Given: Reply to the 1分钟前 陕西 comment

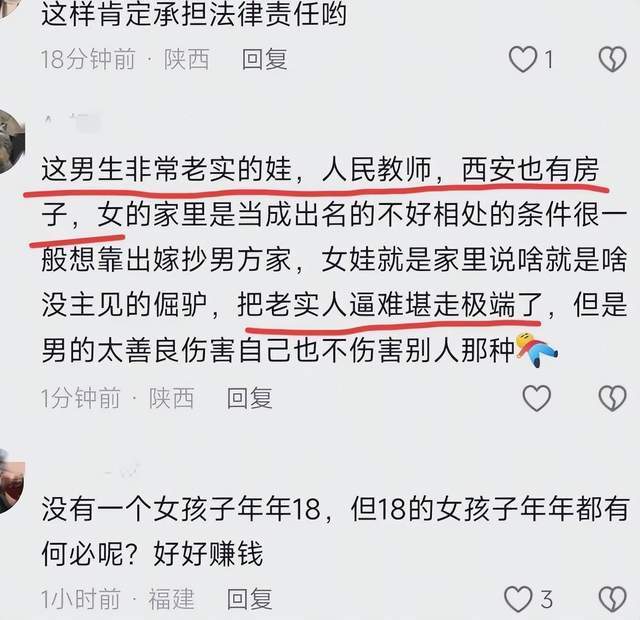Looking at the screenshot, I should pos(249,398).
